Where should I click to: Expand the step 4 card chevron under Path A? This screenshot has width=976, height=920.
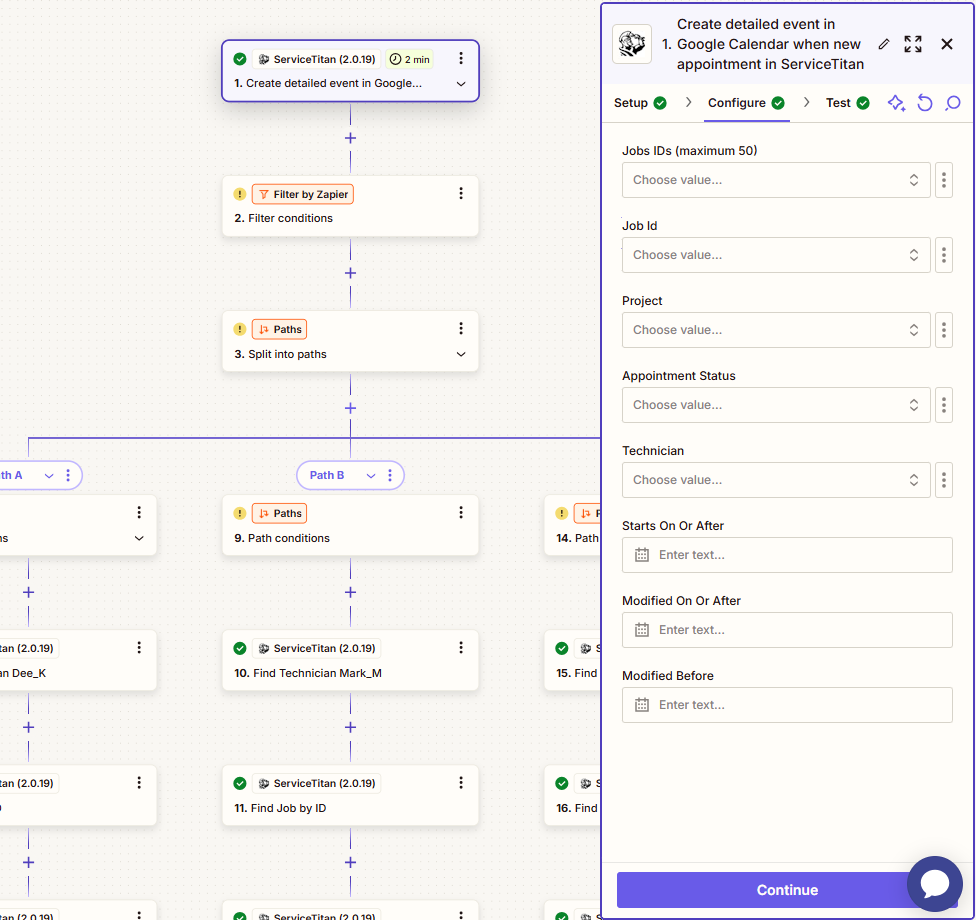[139, 538]
